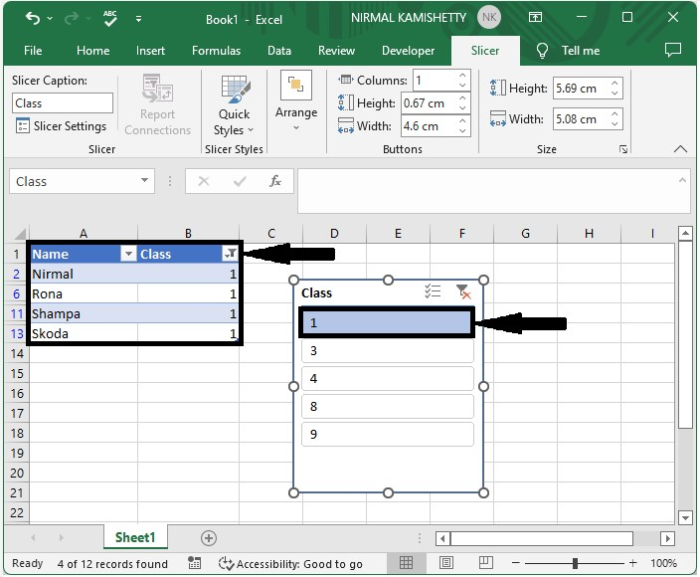Clear Filter on the Class slicer
Viewport: 700px width, 577px height.
coord(463,292)
